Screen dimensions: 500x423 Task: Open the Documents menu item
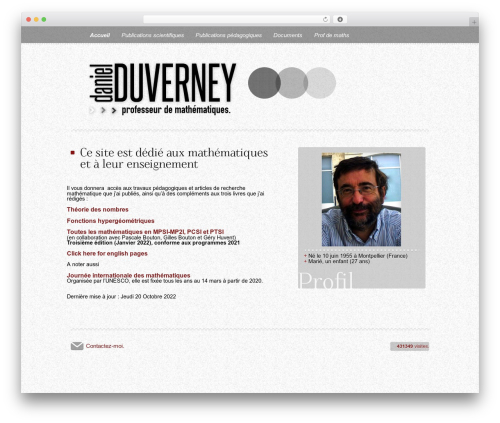click(x=288, y=35)
